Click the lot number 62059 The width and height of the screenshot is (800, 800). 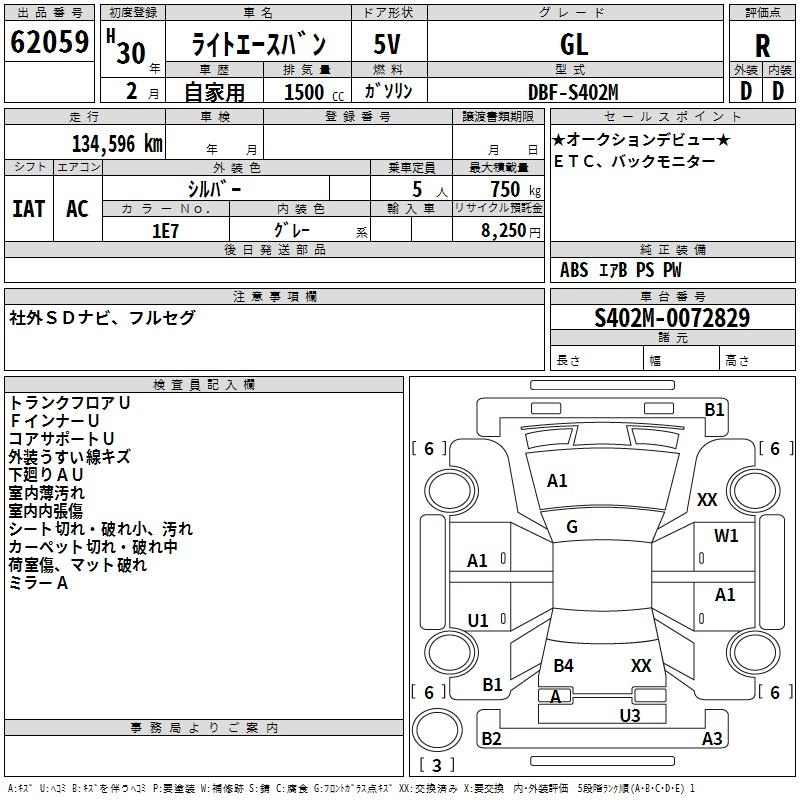(x=49, y=42)
